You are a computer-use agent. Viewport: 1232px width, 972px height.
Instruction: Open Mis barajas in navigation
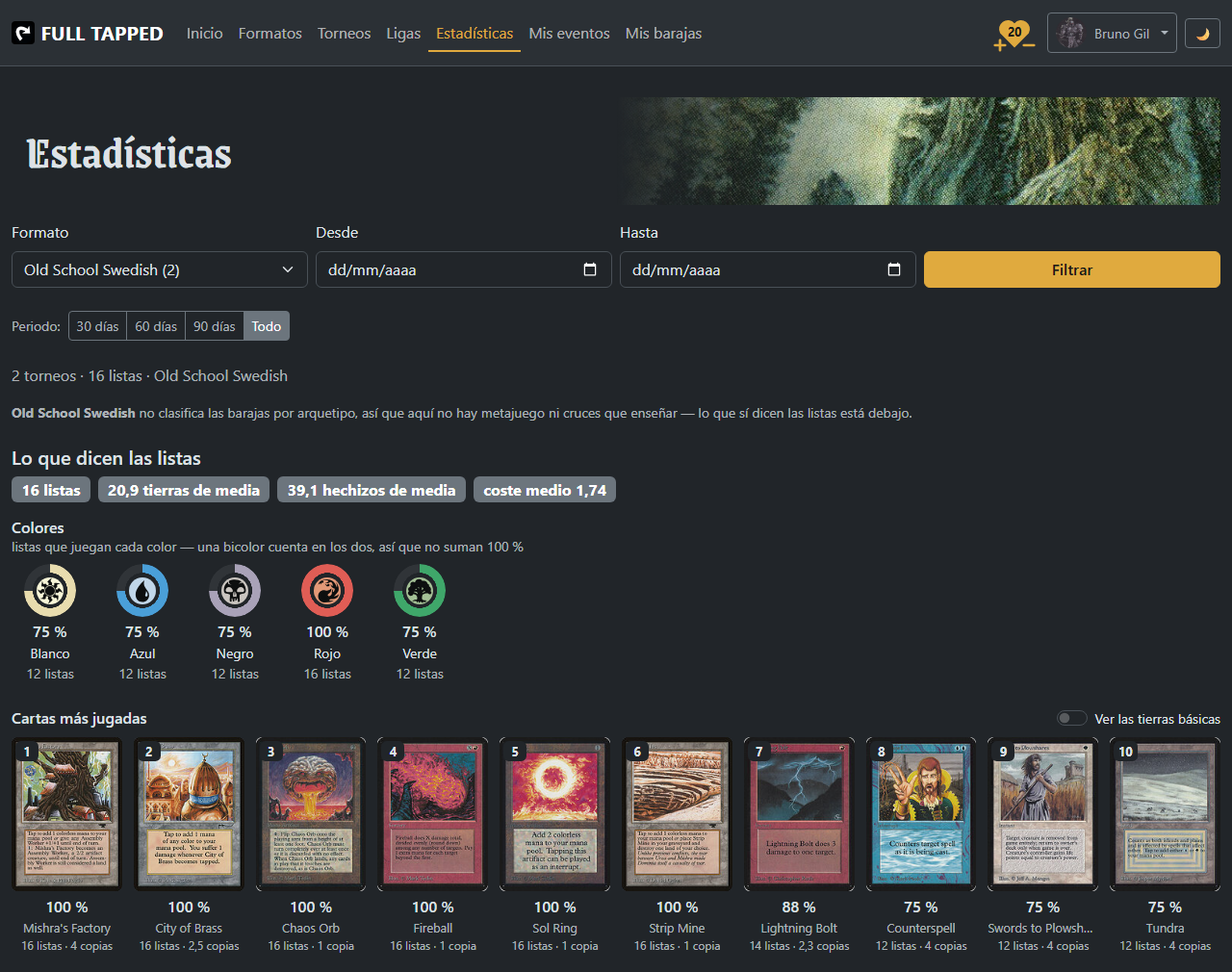pyautogui.click(x=663, y=34)
